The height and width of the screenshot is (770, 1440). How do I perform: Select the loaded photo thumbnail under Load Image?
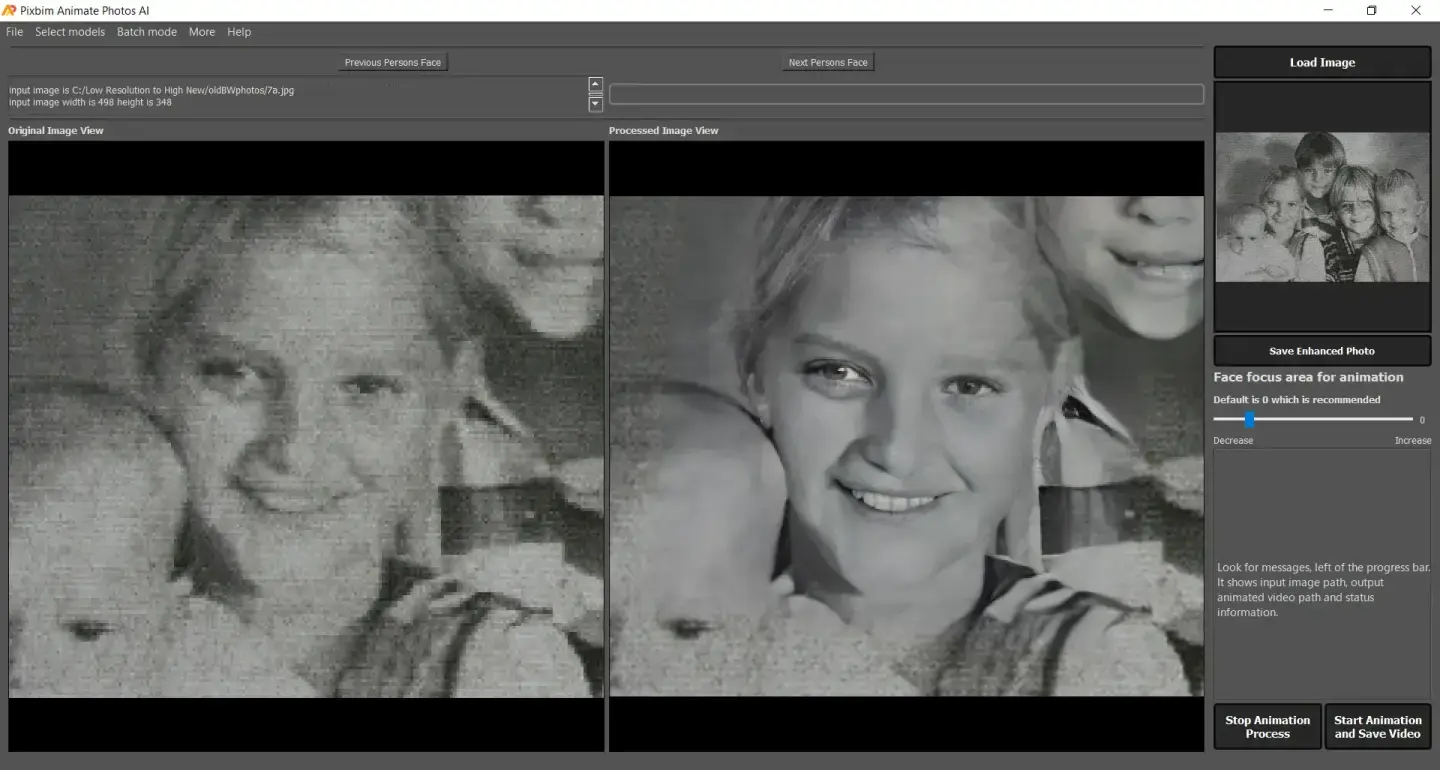[1322, 207]
